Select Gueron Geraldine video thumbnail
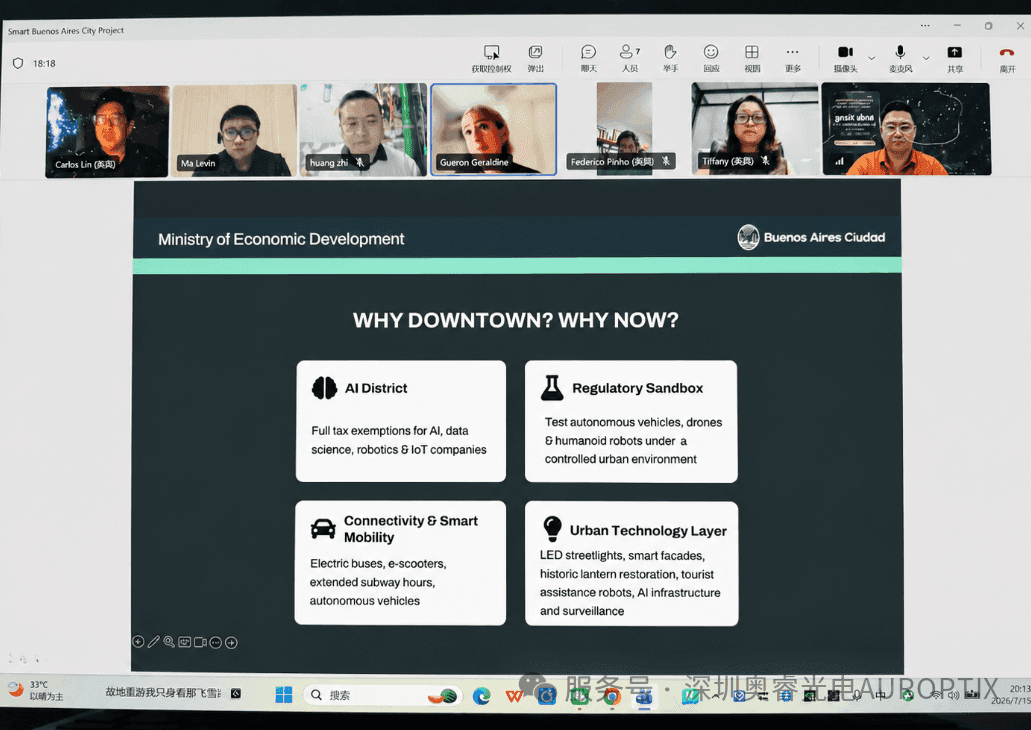The height and width of the screenshot is (730, 1031). point(493,129)
